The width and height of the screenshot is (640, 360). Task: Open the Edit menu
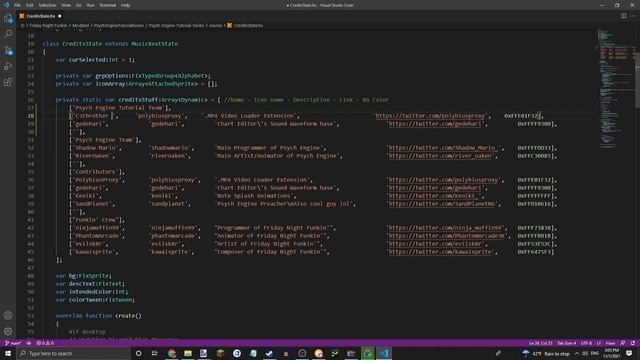(x=30, y=5)
